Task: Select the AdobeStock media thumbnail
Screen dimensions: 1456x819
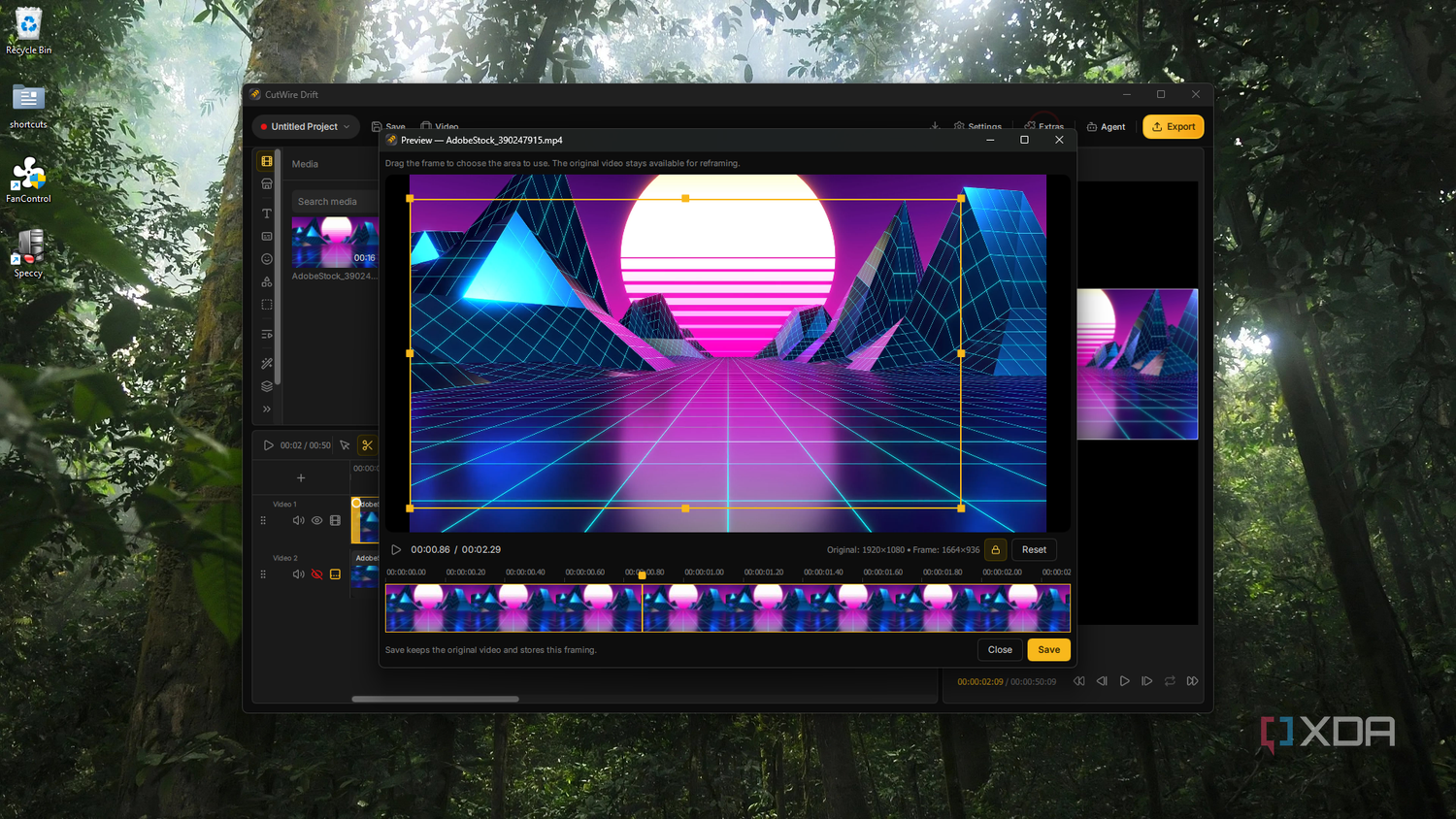Action: 335,242
